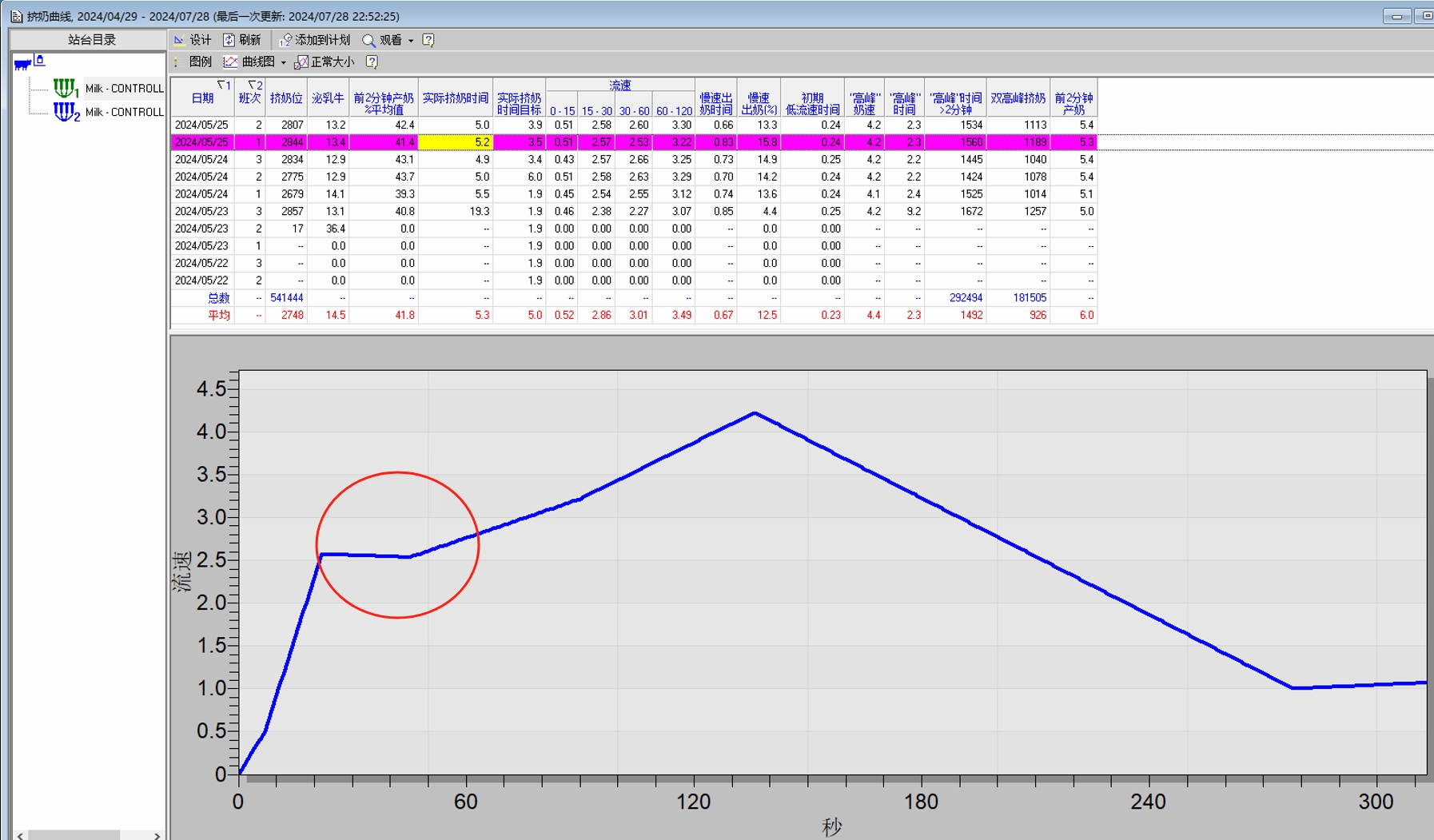Sort by the 班次 column header

pyautogui.click(x=250, y=98)
